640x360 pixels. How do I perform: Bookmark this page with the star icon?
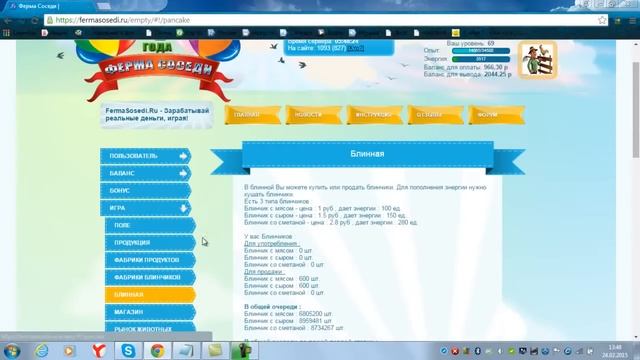pos(602,20)
